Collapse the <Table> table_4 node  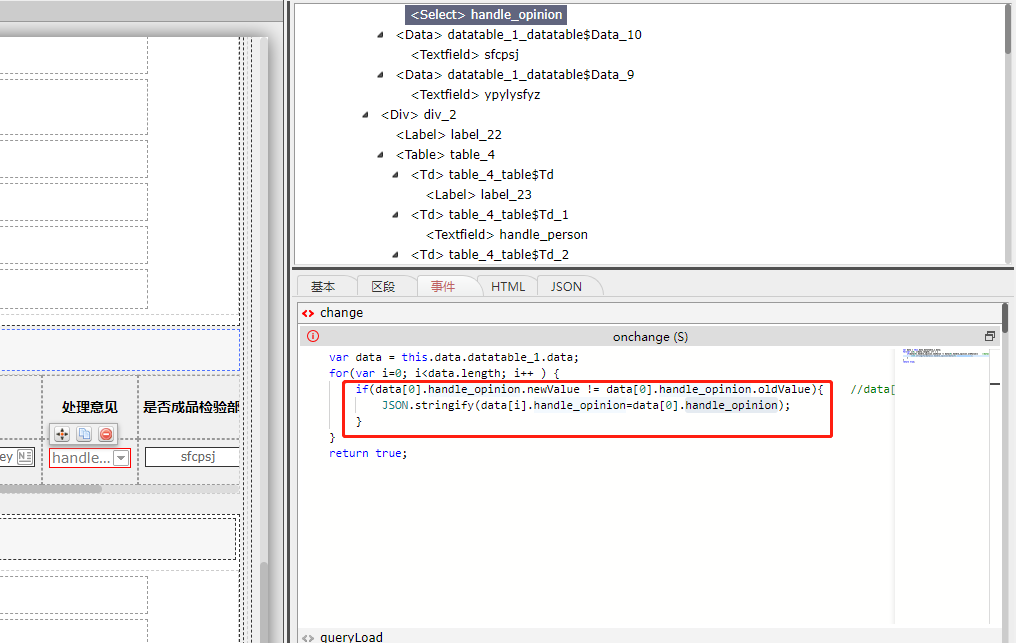[381, 155]
